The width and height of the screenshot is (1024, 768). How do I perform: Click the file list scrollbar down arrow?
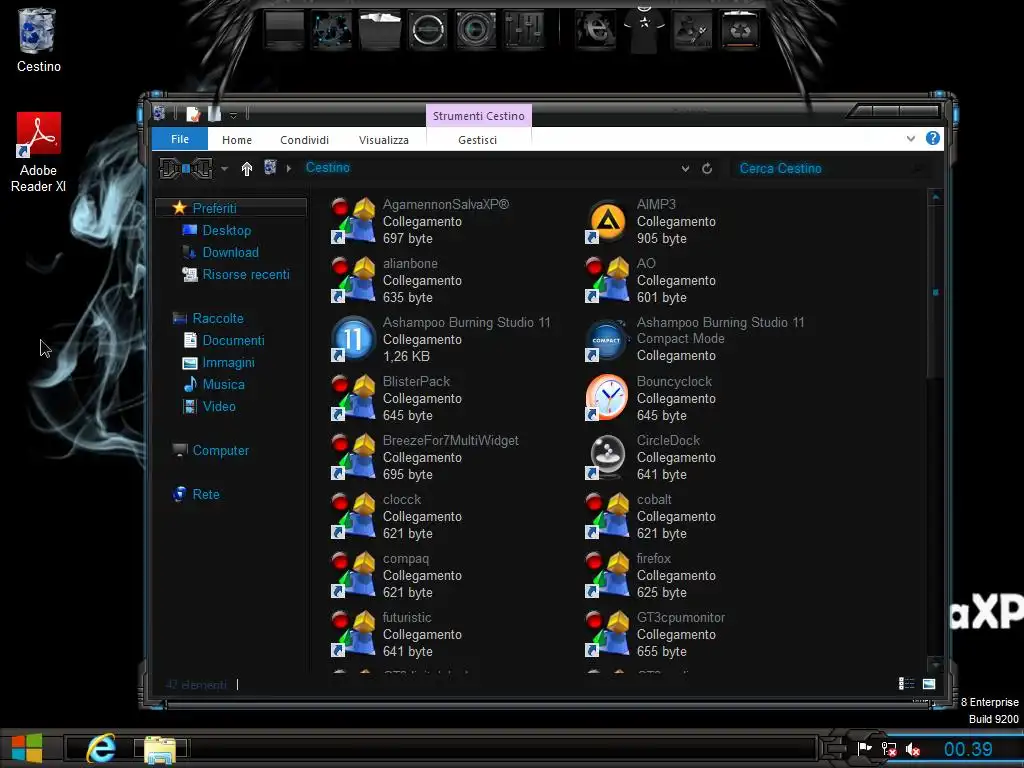point(935,664)
